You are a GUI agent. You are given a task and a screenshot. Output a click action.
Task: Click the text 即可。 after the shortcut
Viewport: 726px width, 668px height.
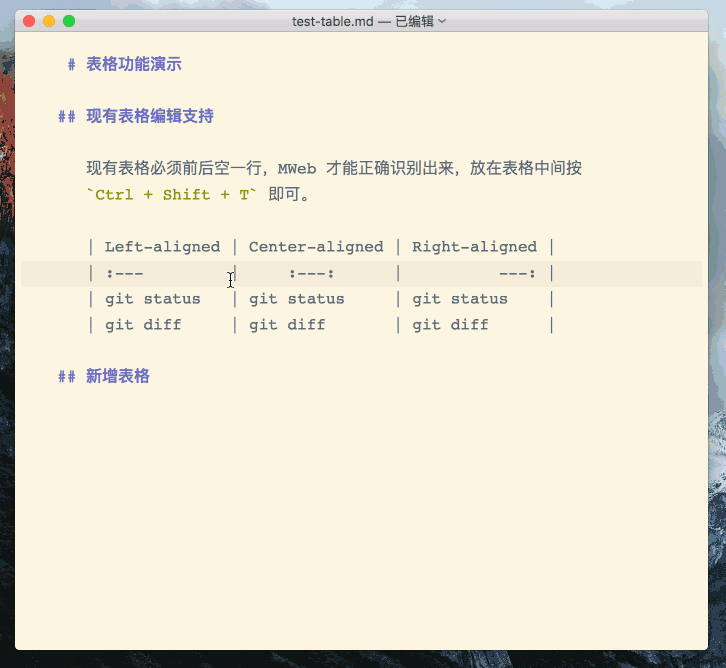point(288,194)
